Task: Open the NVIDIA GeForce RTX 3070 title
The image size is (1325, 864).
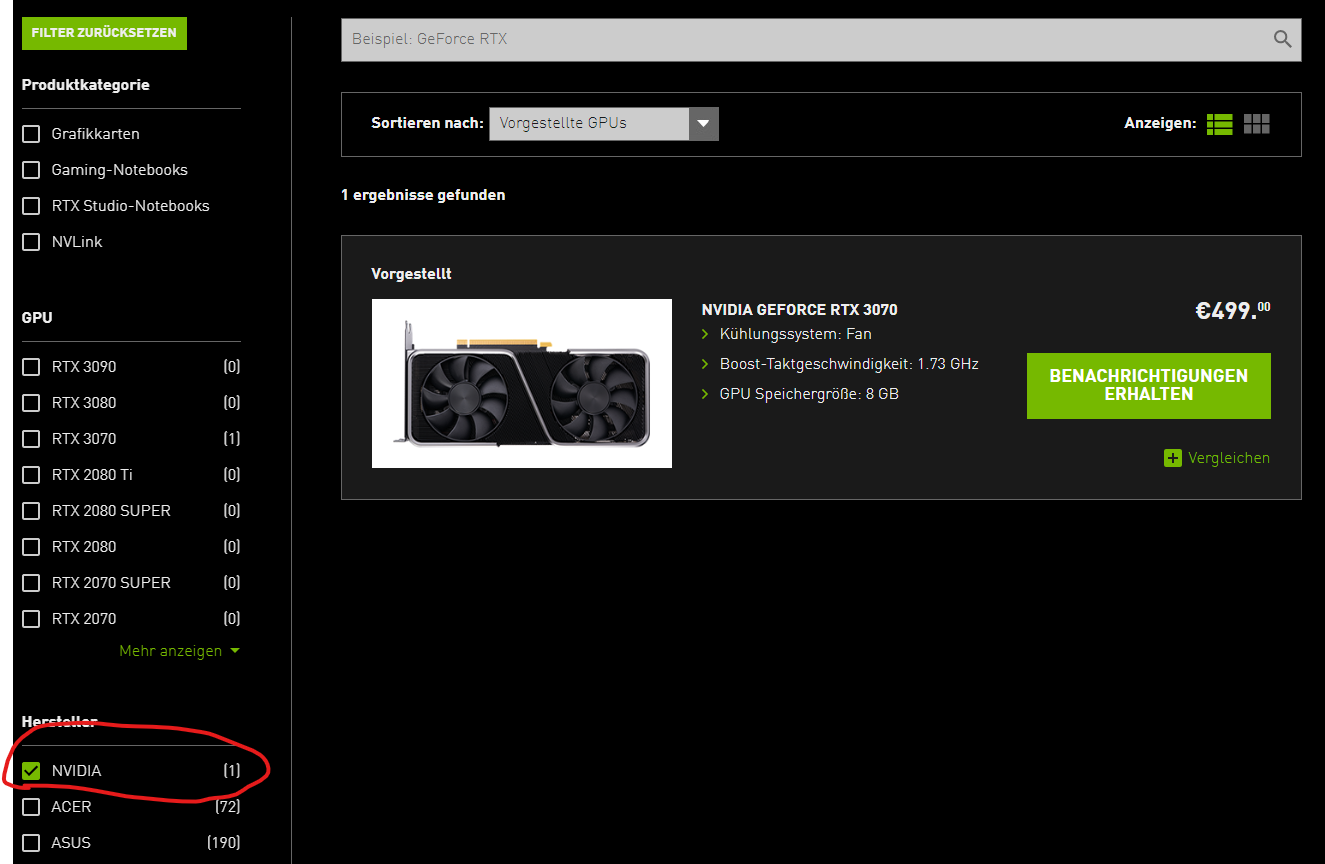Action: point(800,310)
